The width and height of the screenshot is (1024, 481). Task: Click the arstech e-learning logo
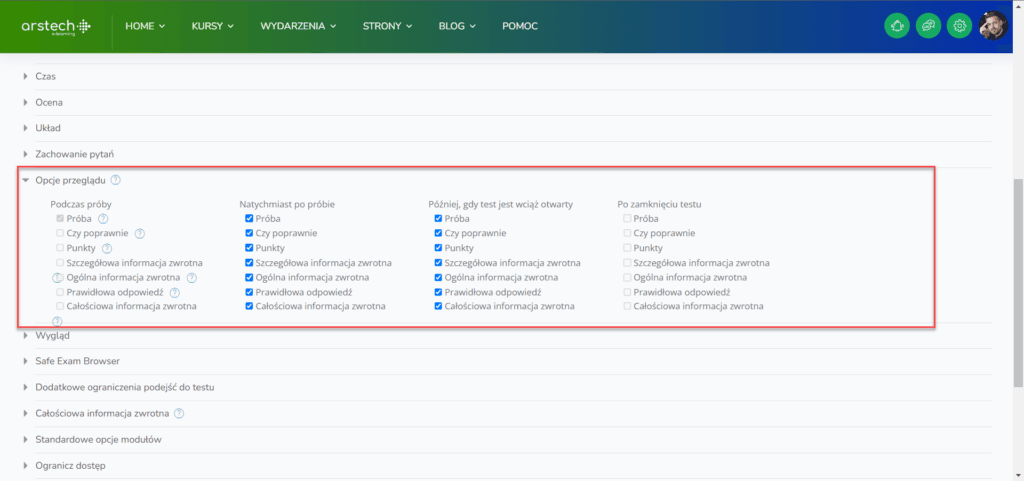coord(56,27)
